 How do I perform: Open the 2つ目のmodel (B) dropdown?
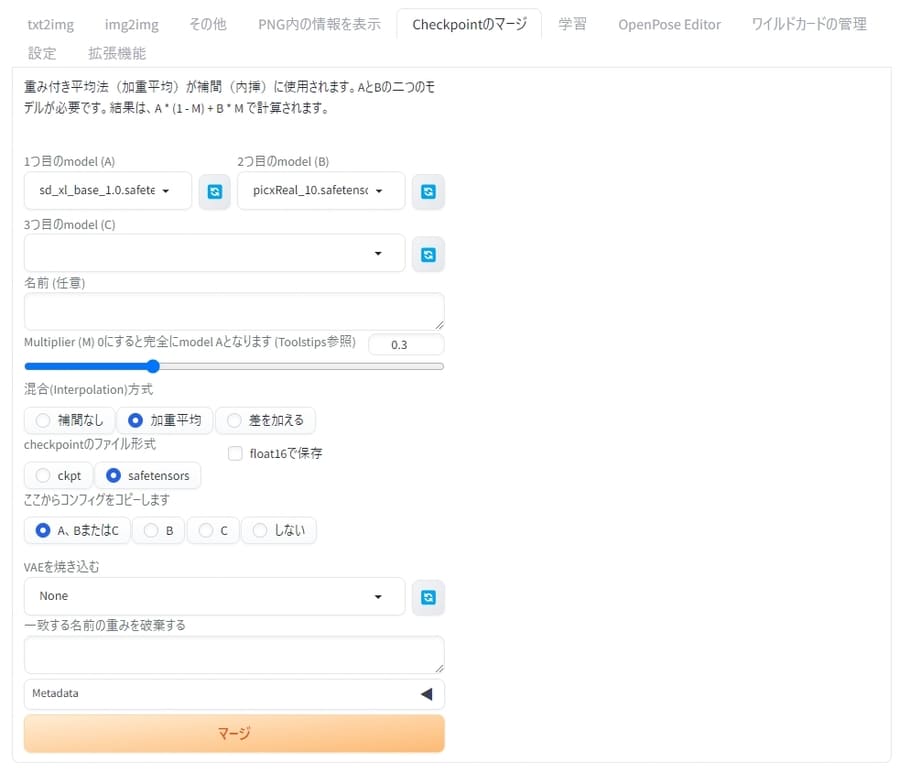tap(320, 191)
